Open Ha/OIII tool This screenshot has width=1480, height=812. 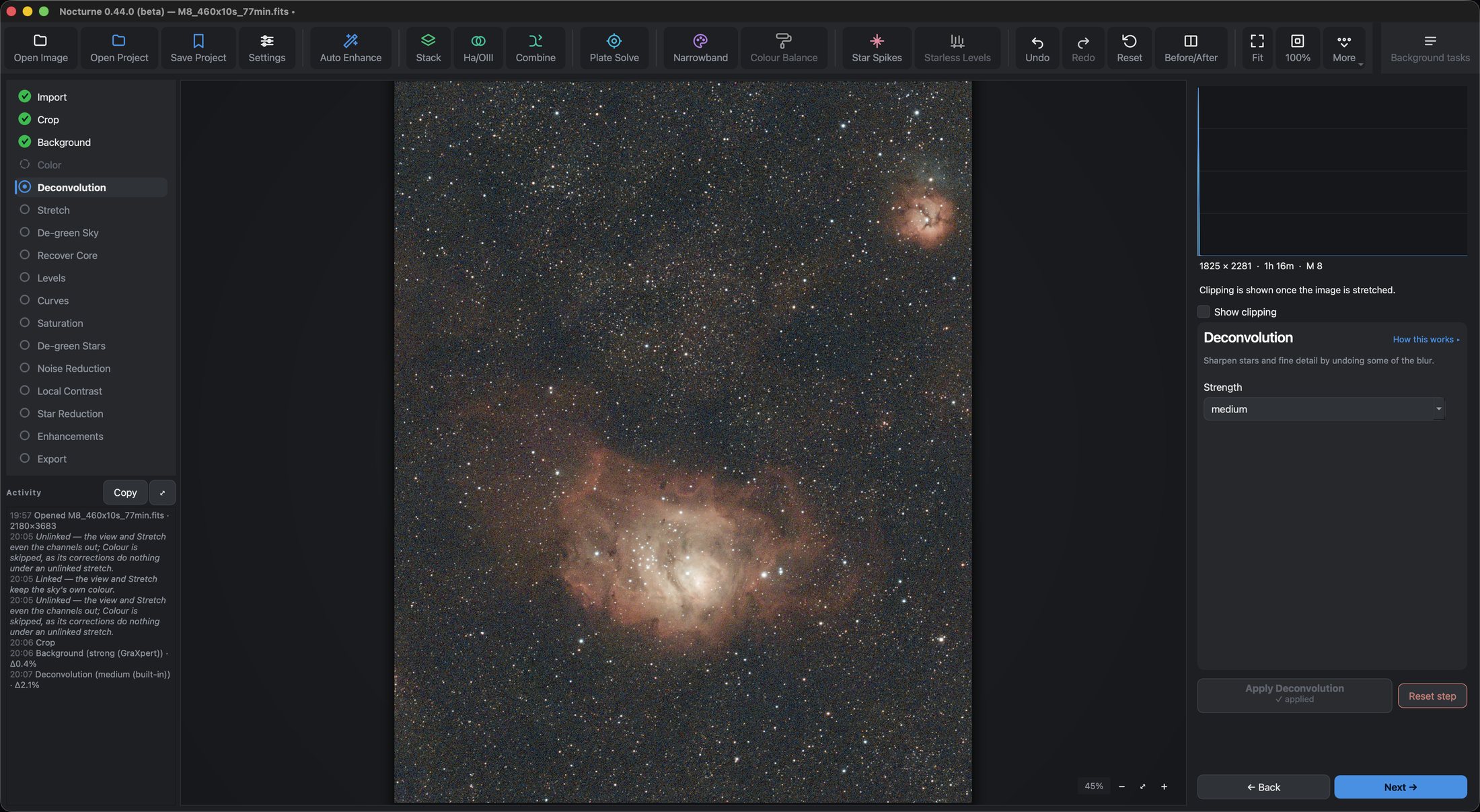(x=478, y=48)
